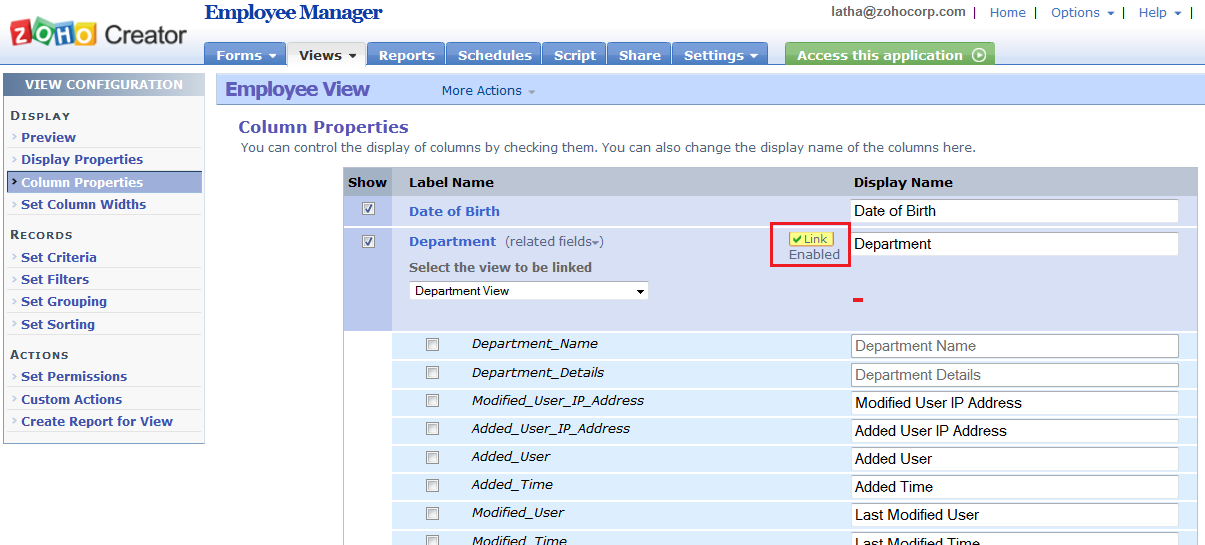The height and width of the screenshot is (545, 1205).
Task: Open the Department View dropdown
Action: point(529,291)
